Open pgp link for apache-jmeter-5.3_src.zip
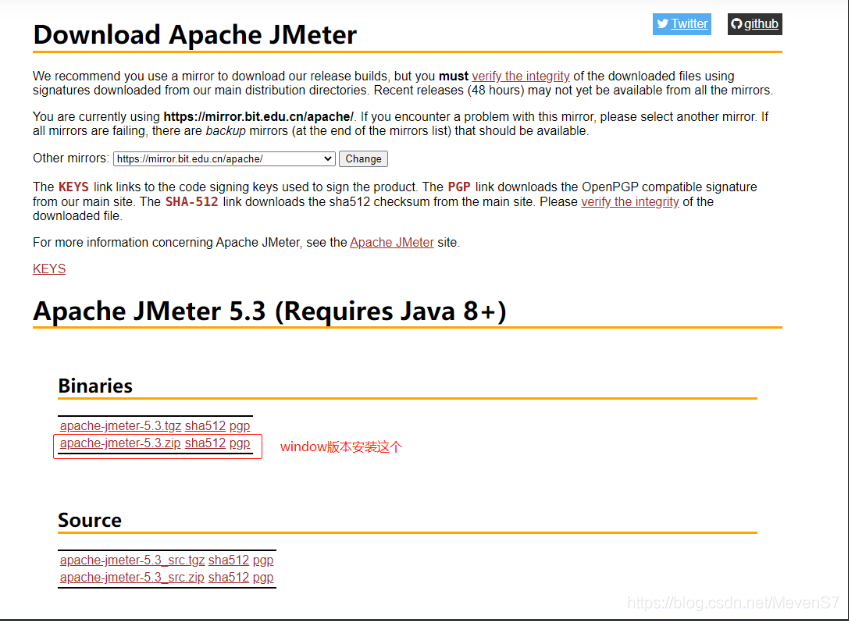This screenshot has height=621, width=849. (263, 577)
